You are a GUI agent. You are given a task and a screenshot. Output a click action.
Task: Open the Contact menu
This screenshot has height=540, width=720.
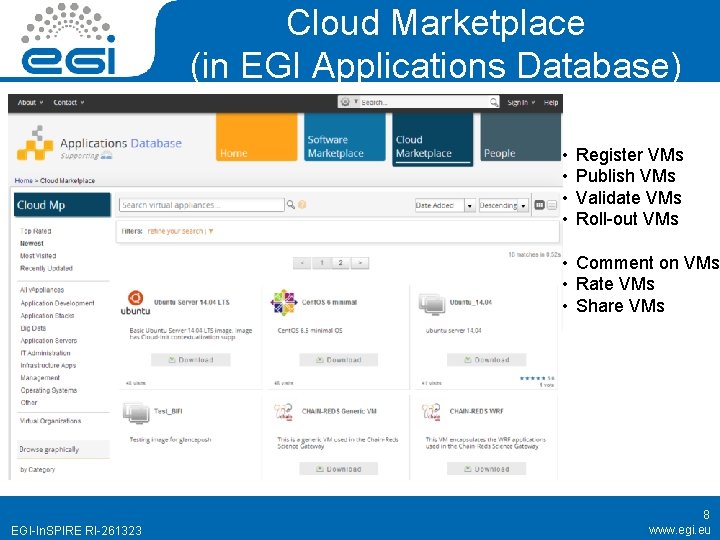[x=68, y=102]
